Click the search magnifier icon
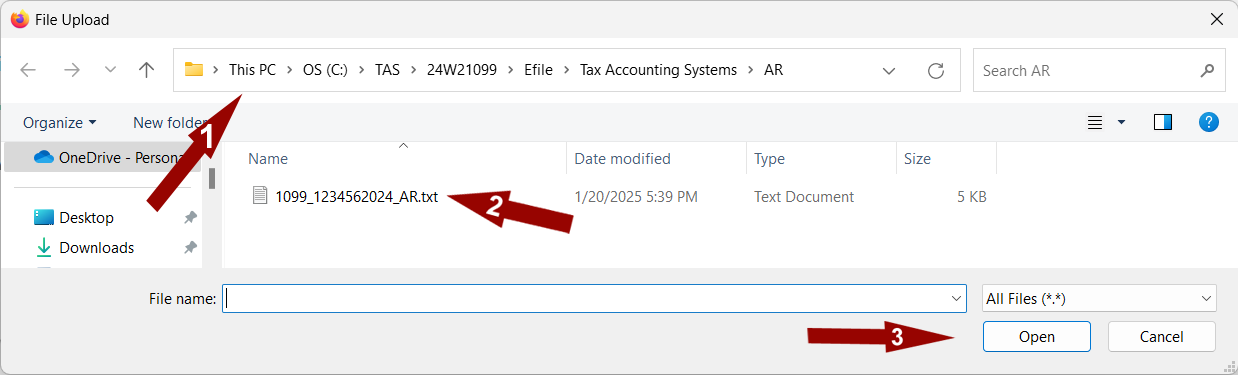1238x375 pixels. pyautogui.click(x=1206, y=71)
